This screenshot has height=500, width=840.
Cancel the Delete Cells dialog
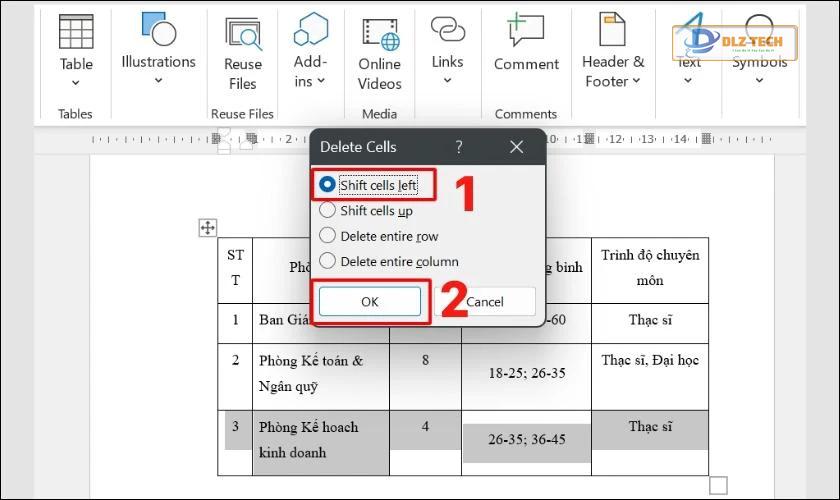pyautogui.click(x=485, y=302)
